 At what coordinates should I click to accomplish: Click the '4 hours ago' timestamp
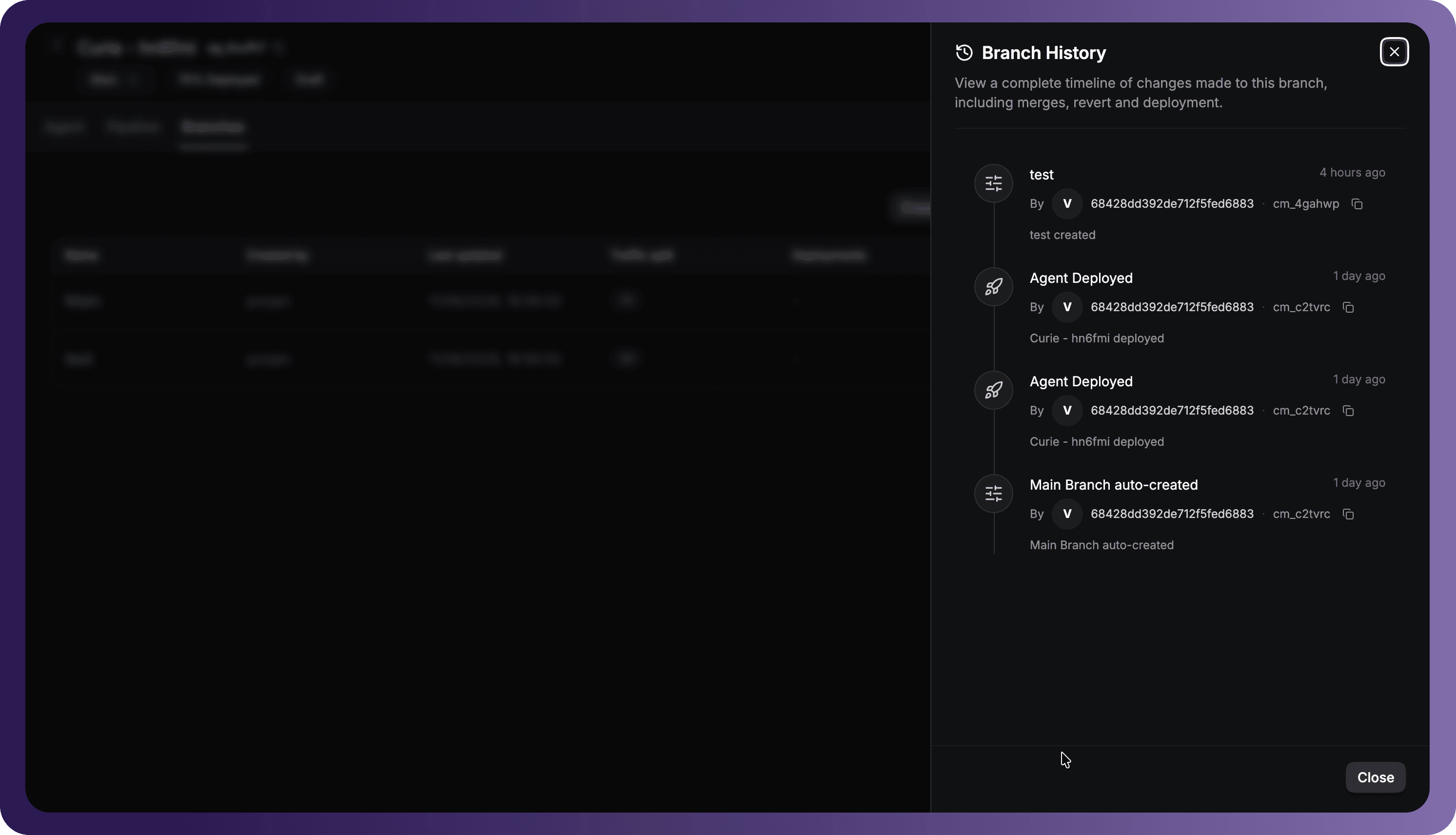[1352, 173]
